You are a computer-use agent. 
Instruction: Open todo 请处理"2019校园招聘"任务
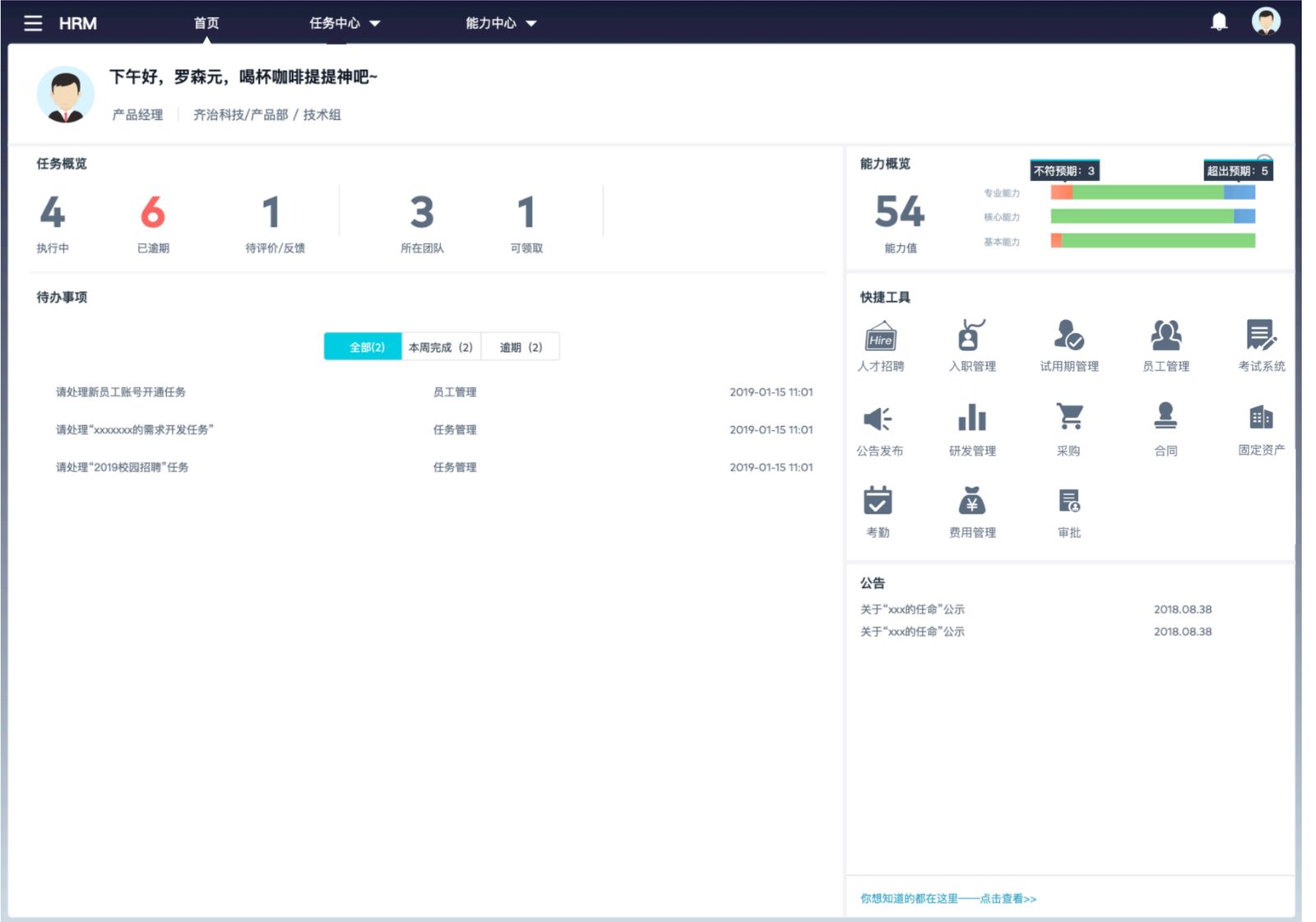[x=123, y=467]
